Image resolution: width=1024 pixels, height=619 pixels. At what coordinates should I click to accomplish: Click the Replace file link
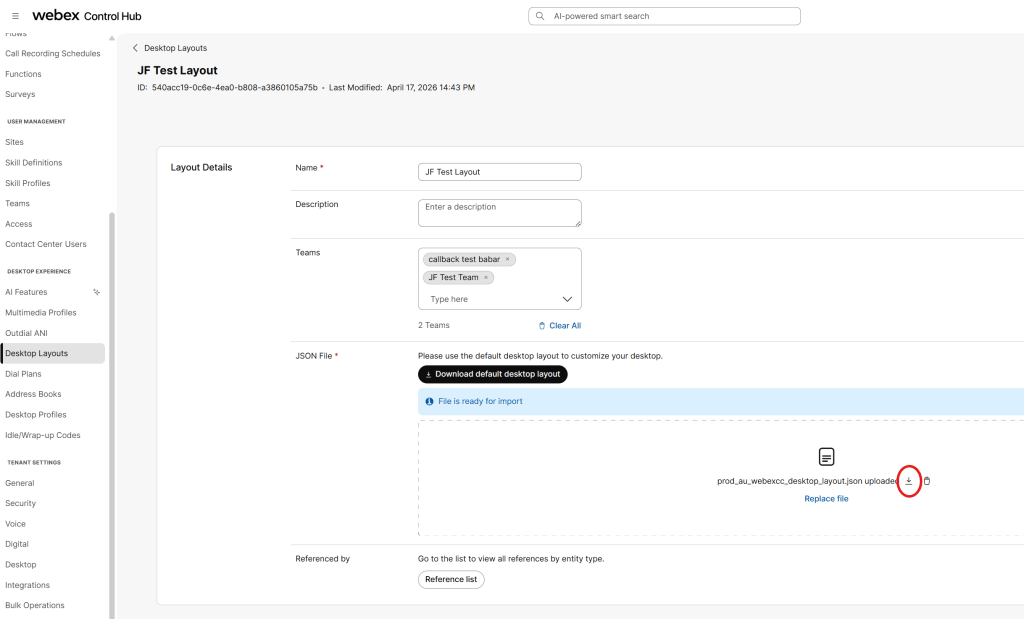tap(826, 498)
